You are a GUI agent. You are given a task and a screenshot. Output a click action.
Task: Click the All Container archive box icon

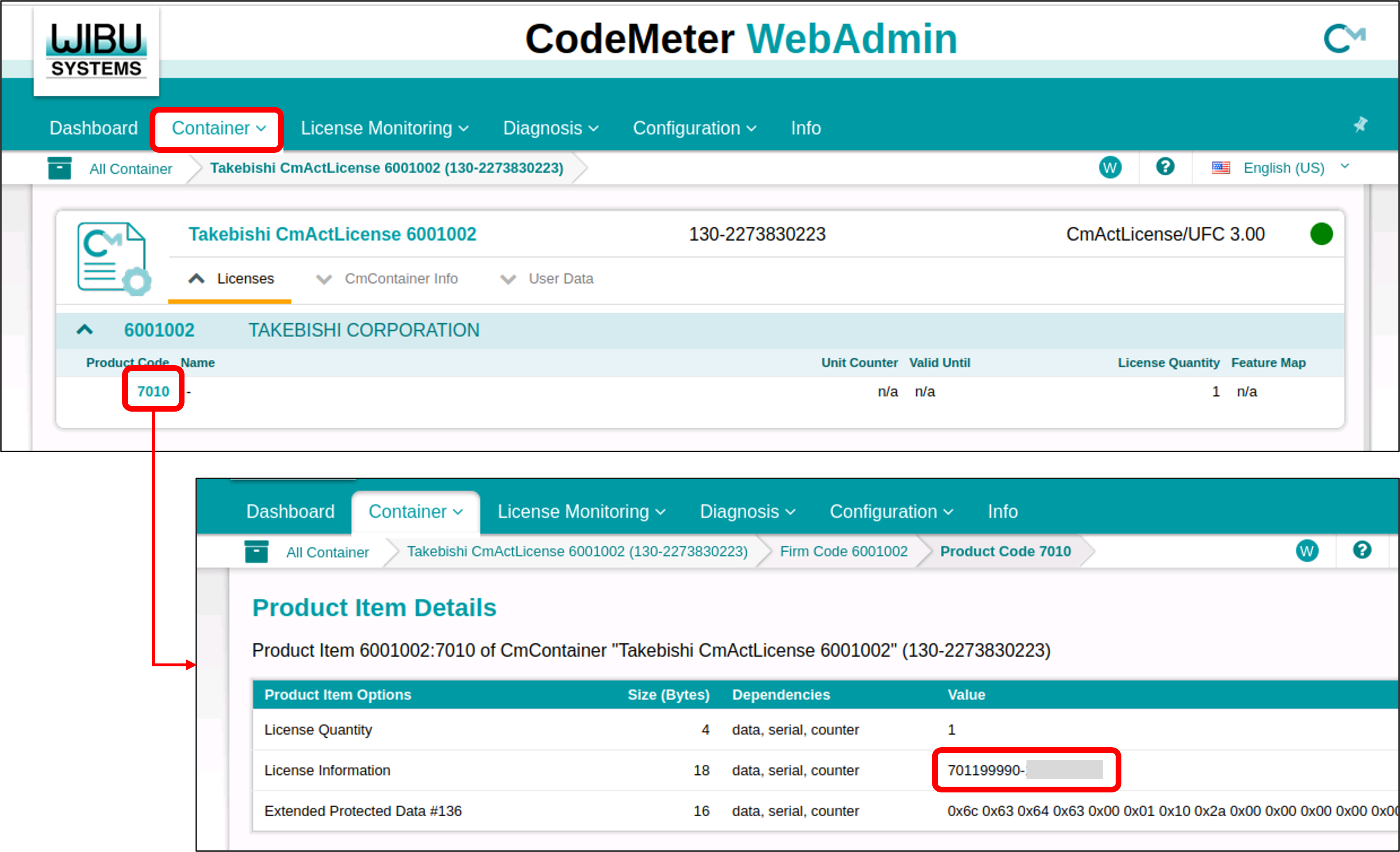pos(59,168)
